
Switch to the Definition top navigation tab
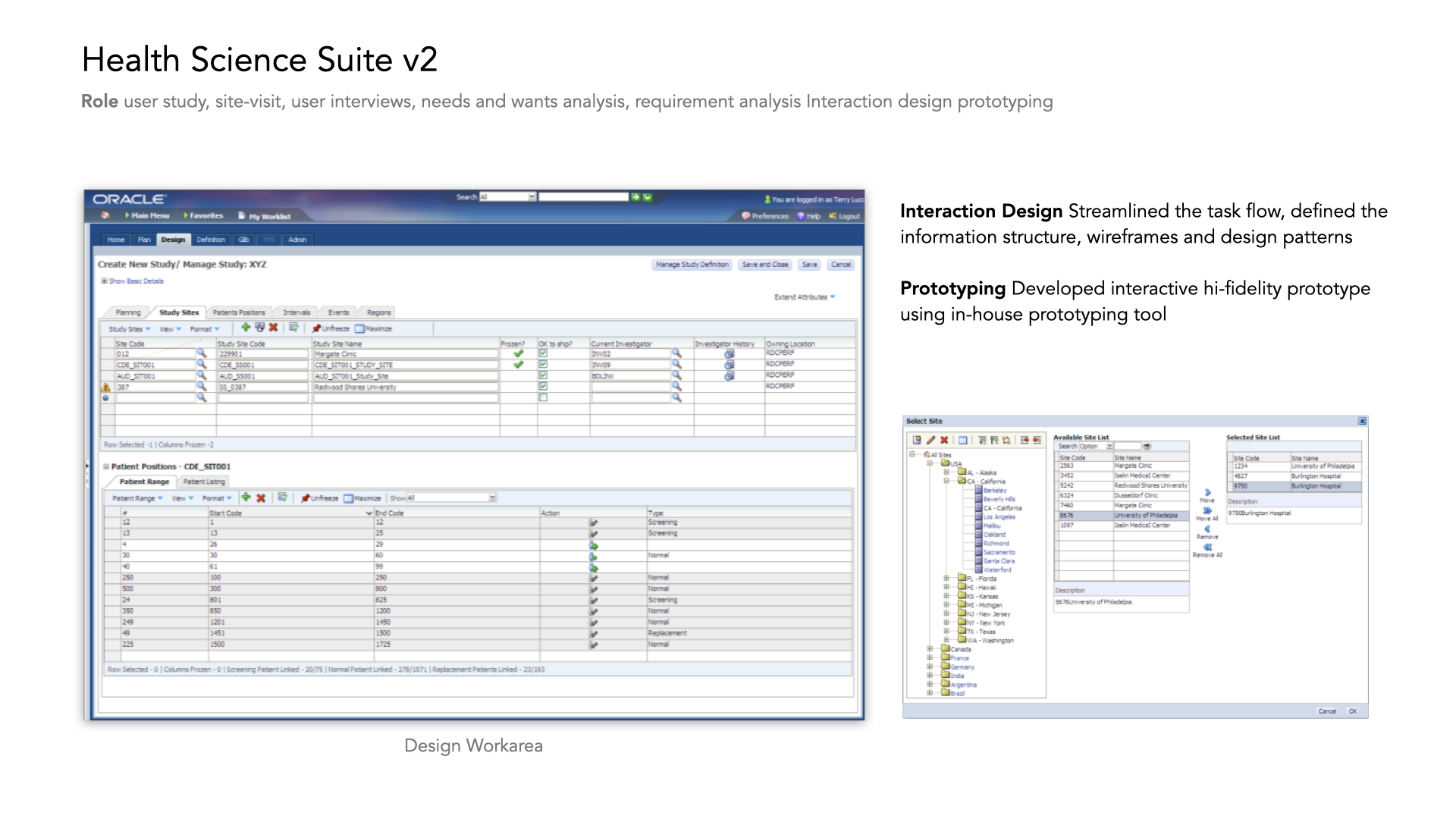click(211, 240)
